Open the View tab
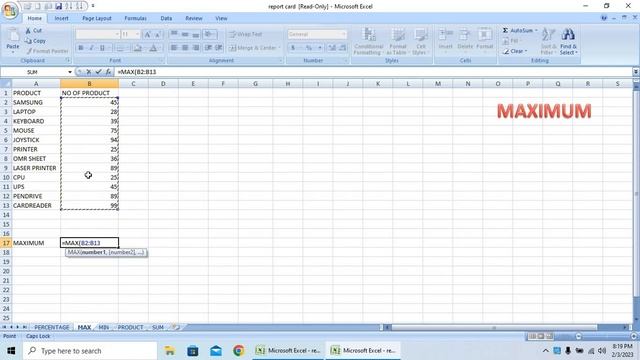Screen dimensions: 640x360 point(221,18)
